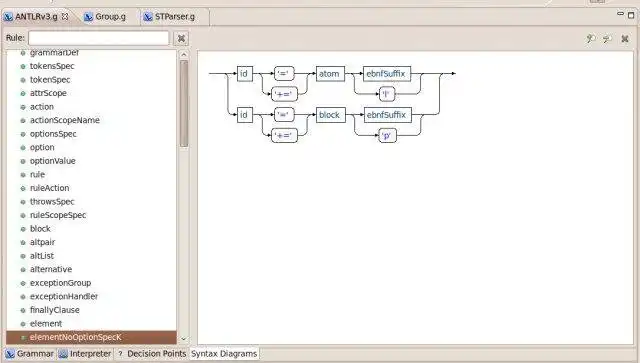Click the Decision Points tab icon
This screenshot has width=640, height=363.
[120, 354]
